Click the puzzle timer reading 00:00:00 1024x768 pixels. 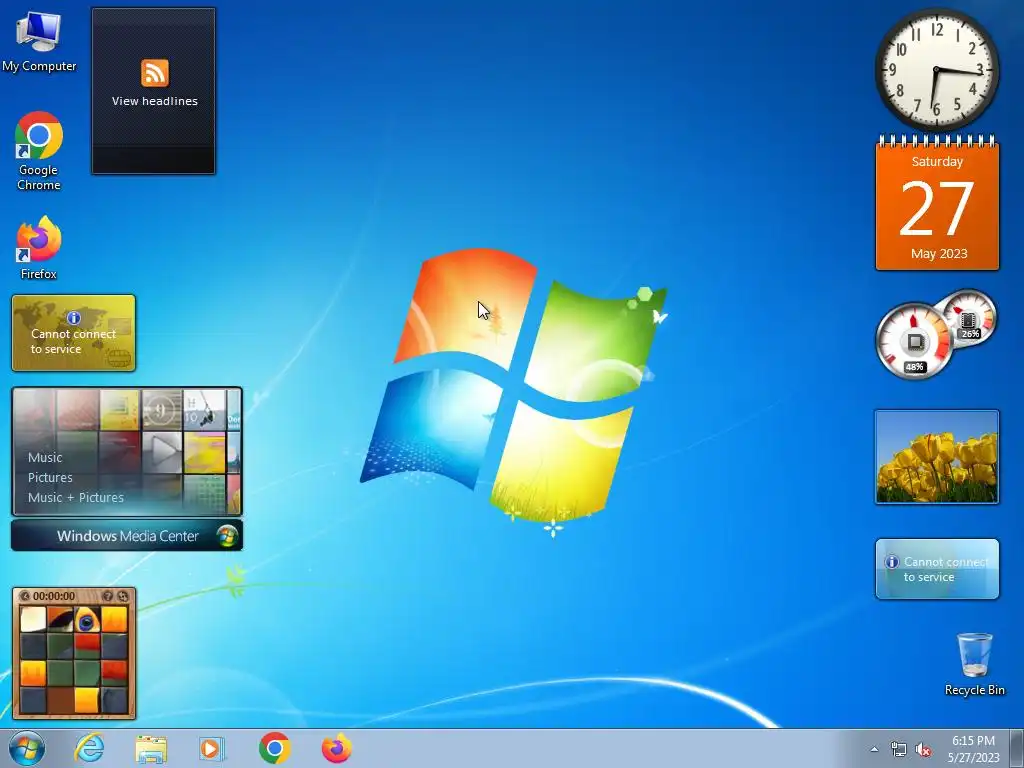pyautogui.click(x=54, y=596)
